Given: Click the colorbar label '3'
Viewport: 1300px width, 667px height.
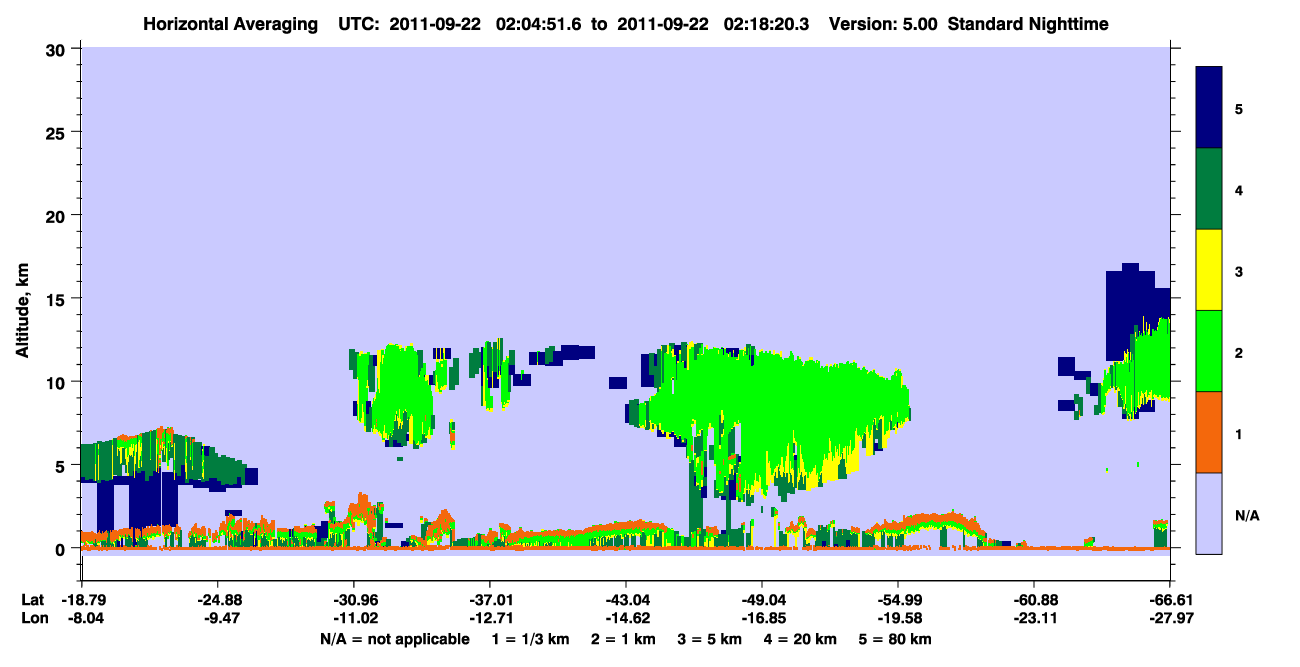Looking at the screenshot, I should coord(1239,271).
